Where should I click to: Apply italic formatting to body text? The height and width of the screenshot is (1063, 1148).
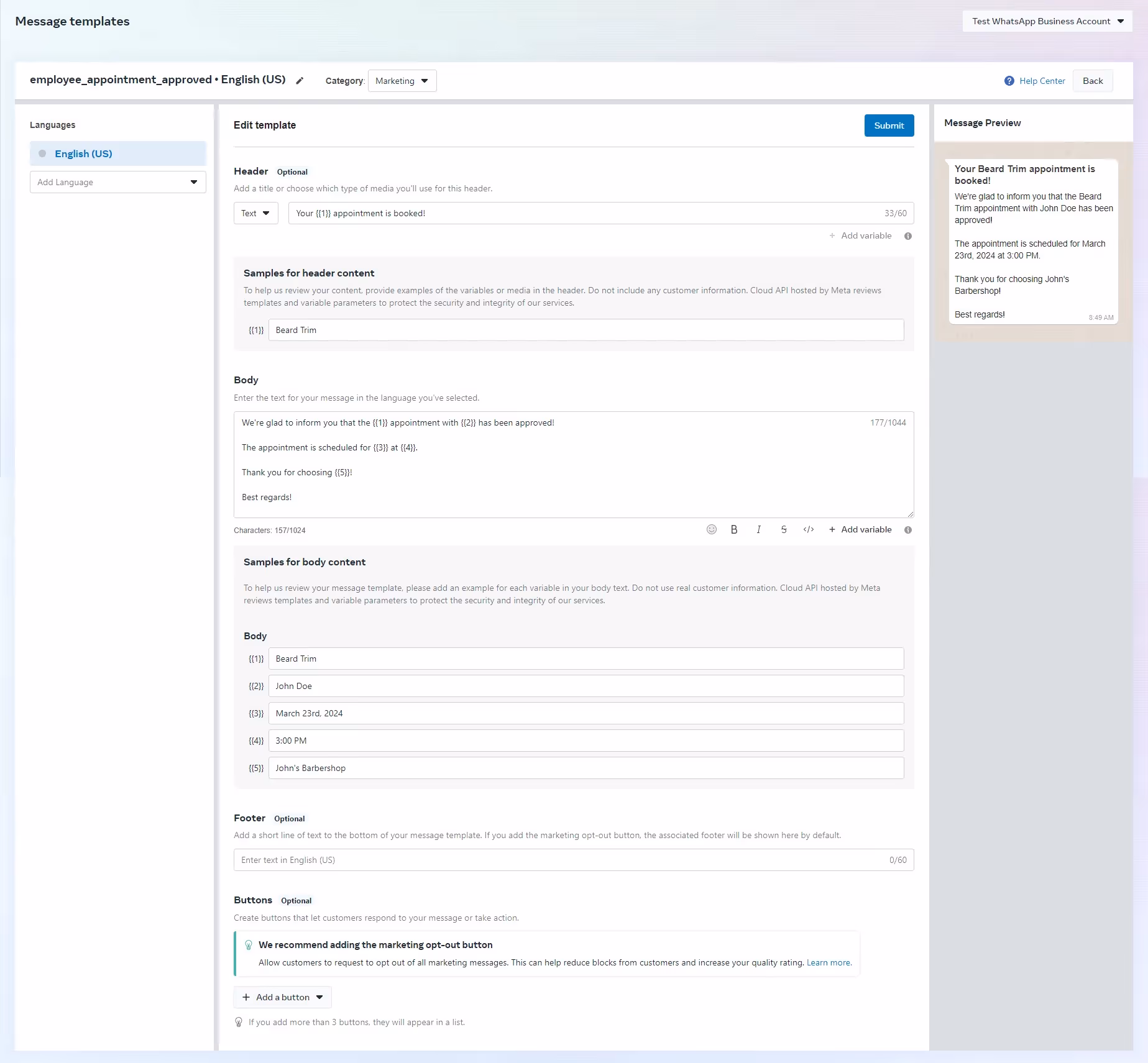click(758, 529)
